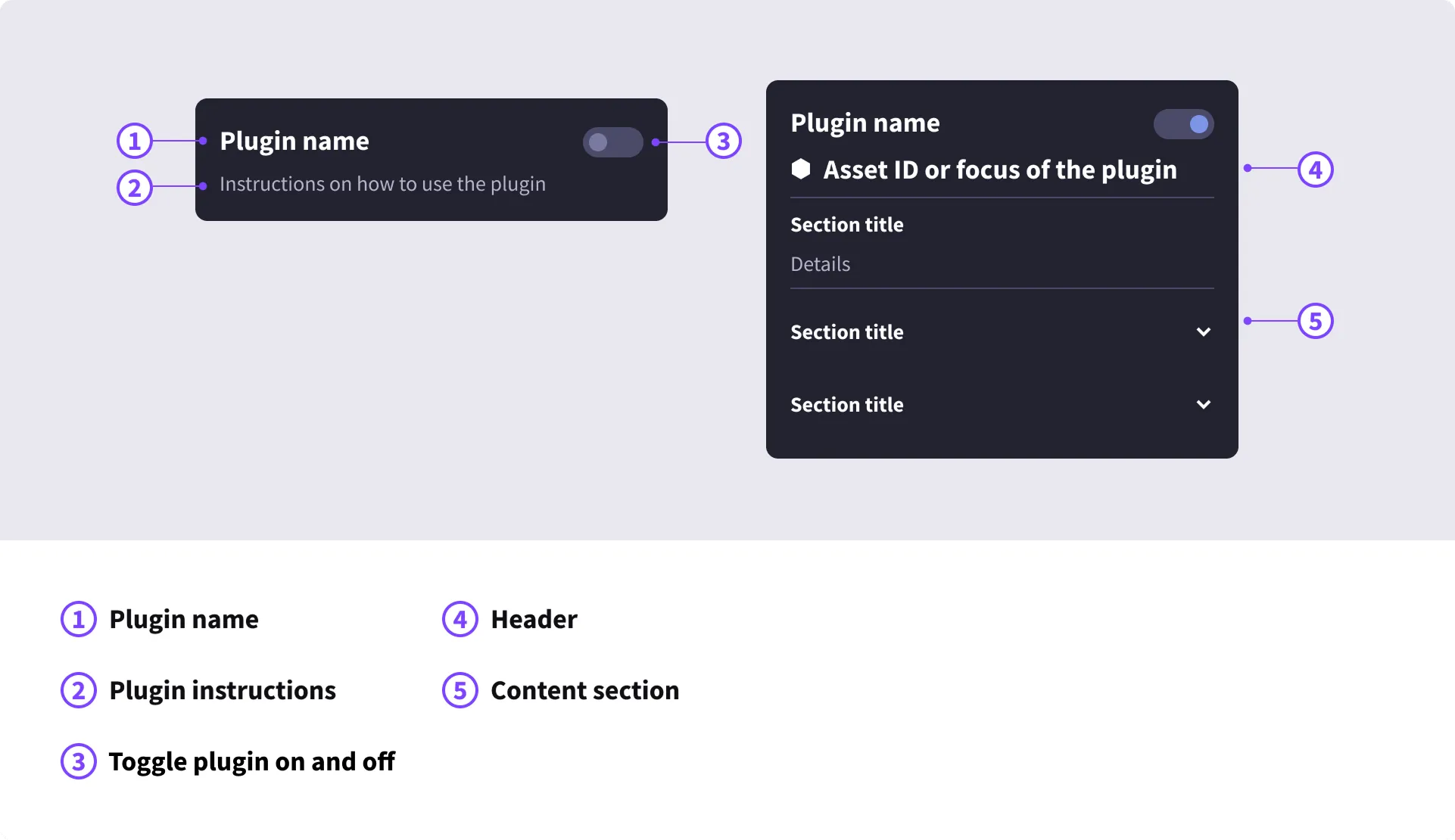Click annotation marker 3 next to toggle
Image resolution: width=1455 pixels, height=840 pixels.
(x=723, y=141)
